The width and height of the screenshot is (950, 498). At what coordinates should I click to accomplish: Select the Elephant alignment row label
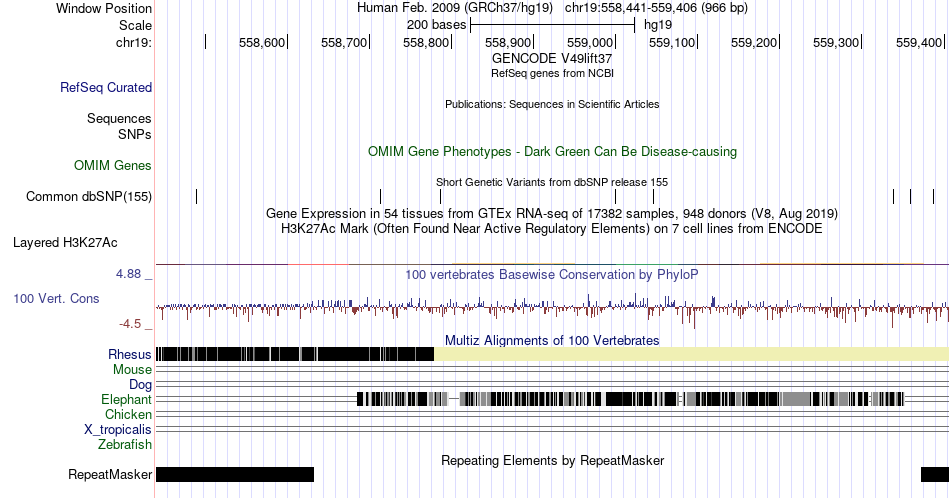126,399
